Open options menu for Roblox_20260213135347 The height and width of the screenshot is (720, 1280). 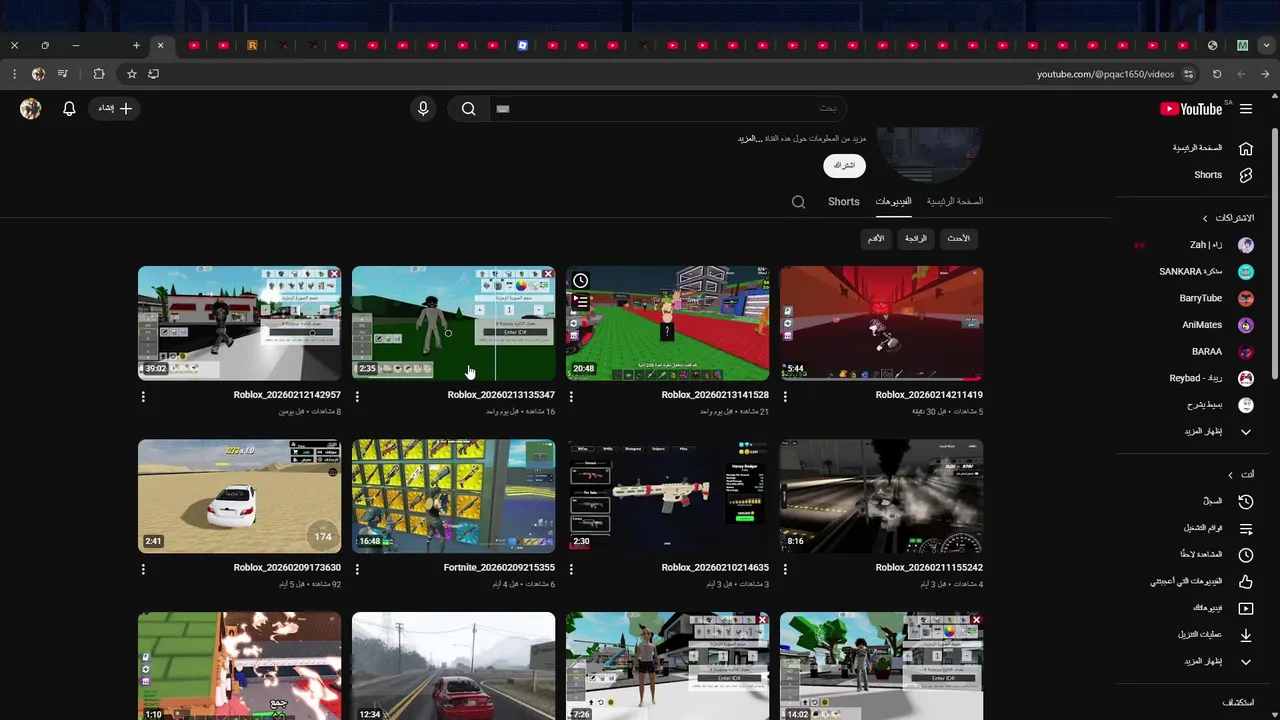coord(357,397)
